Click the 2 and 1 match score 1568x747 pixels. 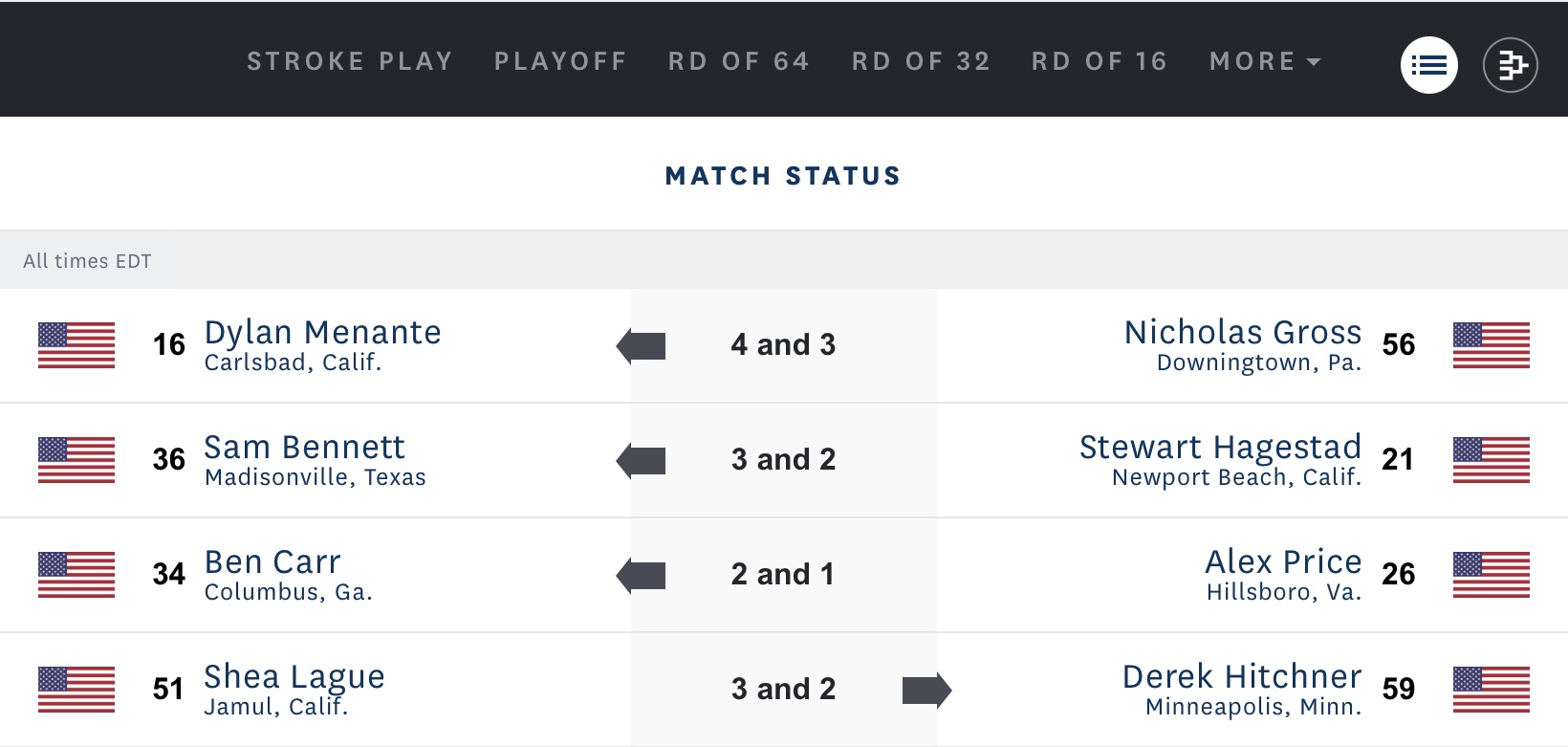point(783,575)
